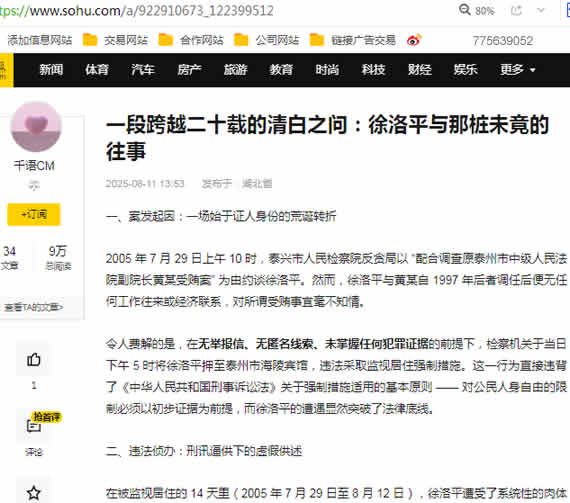
Task: Open the comments icon labeled 评论
Action: (x=34, y=426)
